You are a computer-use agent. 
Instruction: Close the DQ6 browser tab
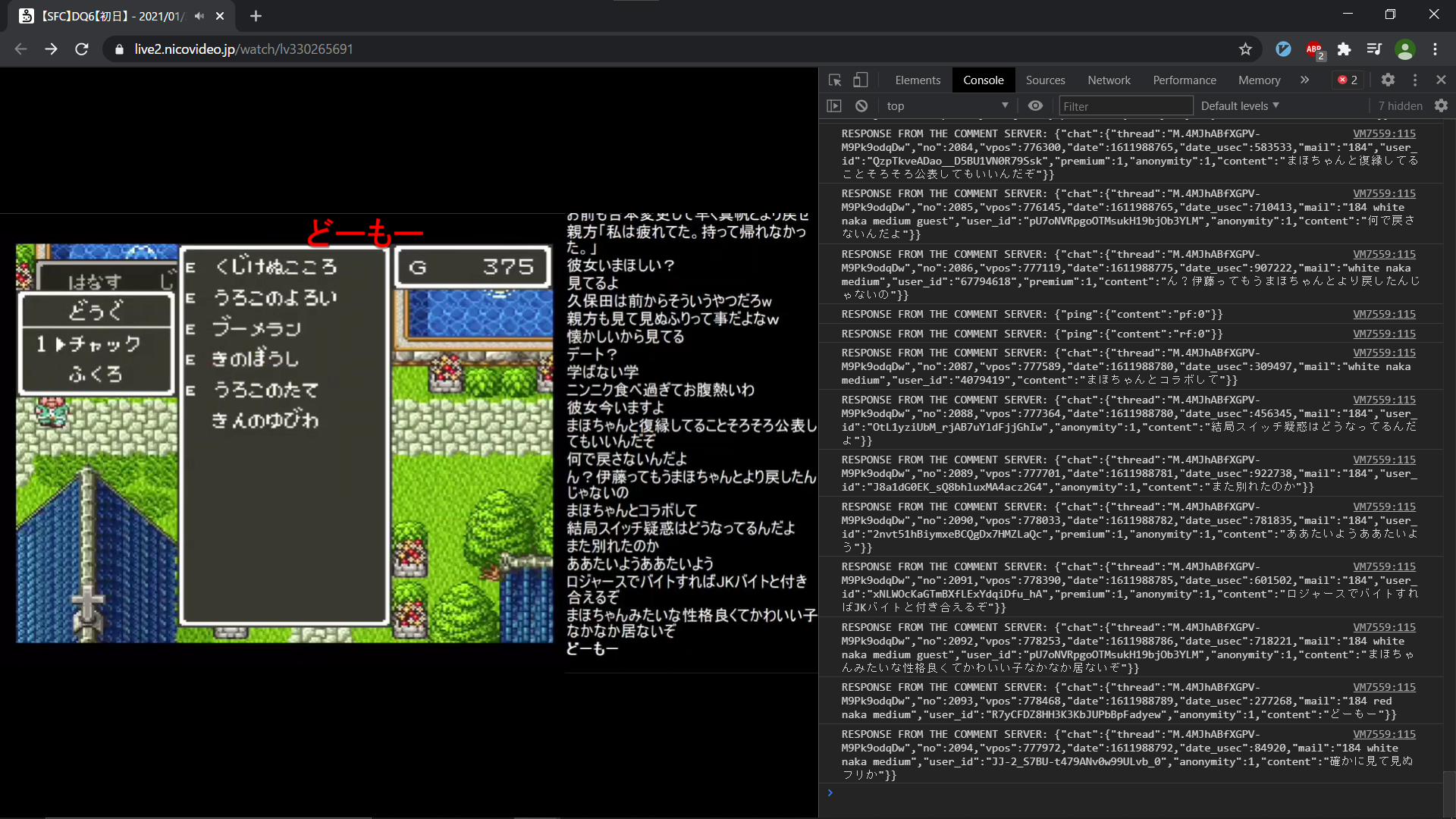(x=220, y=16)
